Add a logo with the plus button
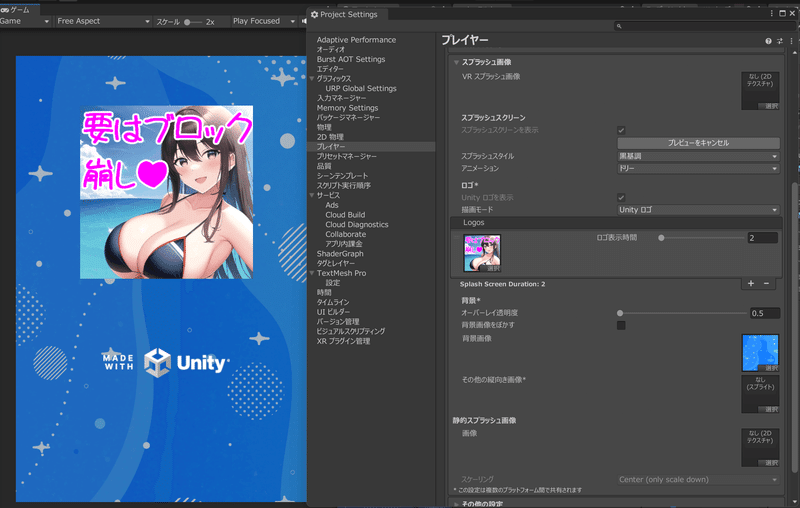The width and height of the screenshot is (800, 508). 751,284
